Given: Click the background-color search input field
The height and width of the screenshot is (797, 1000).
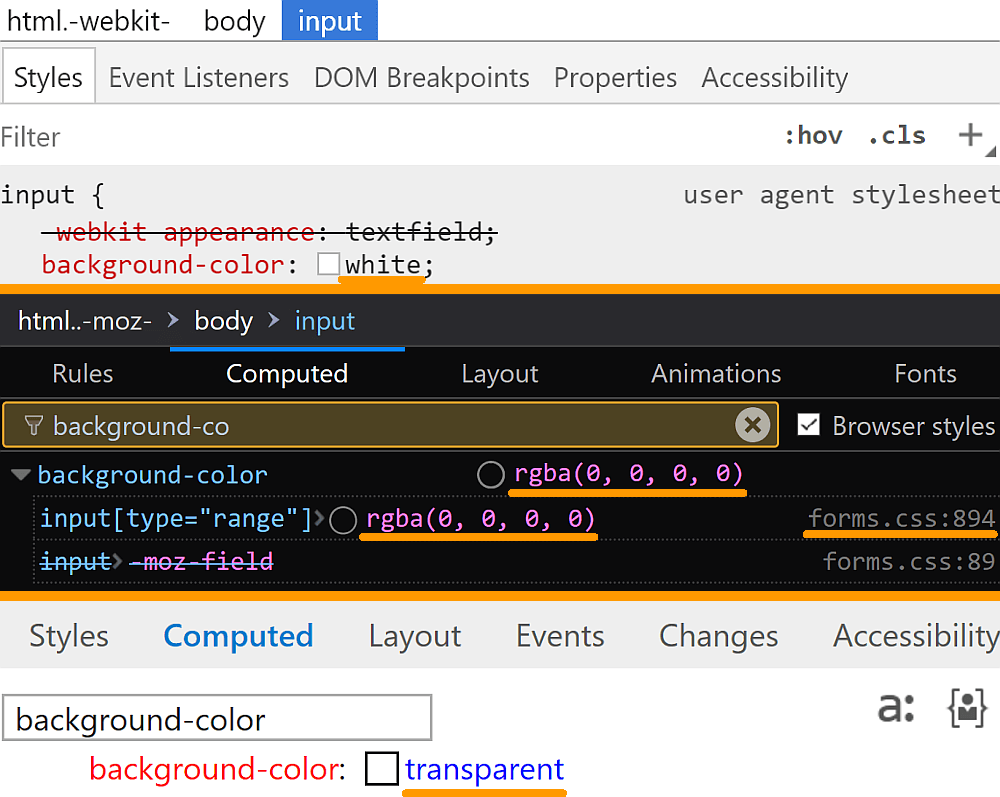Looking at the screenshot, I should pos(216,719).
